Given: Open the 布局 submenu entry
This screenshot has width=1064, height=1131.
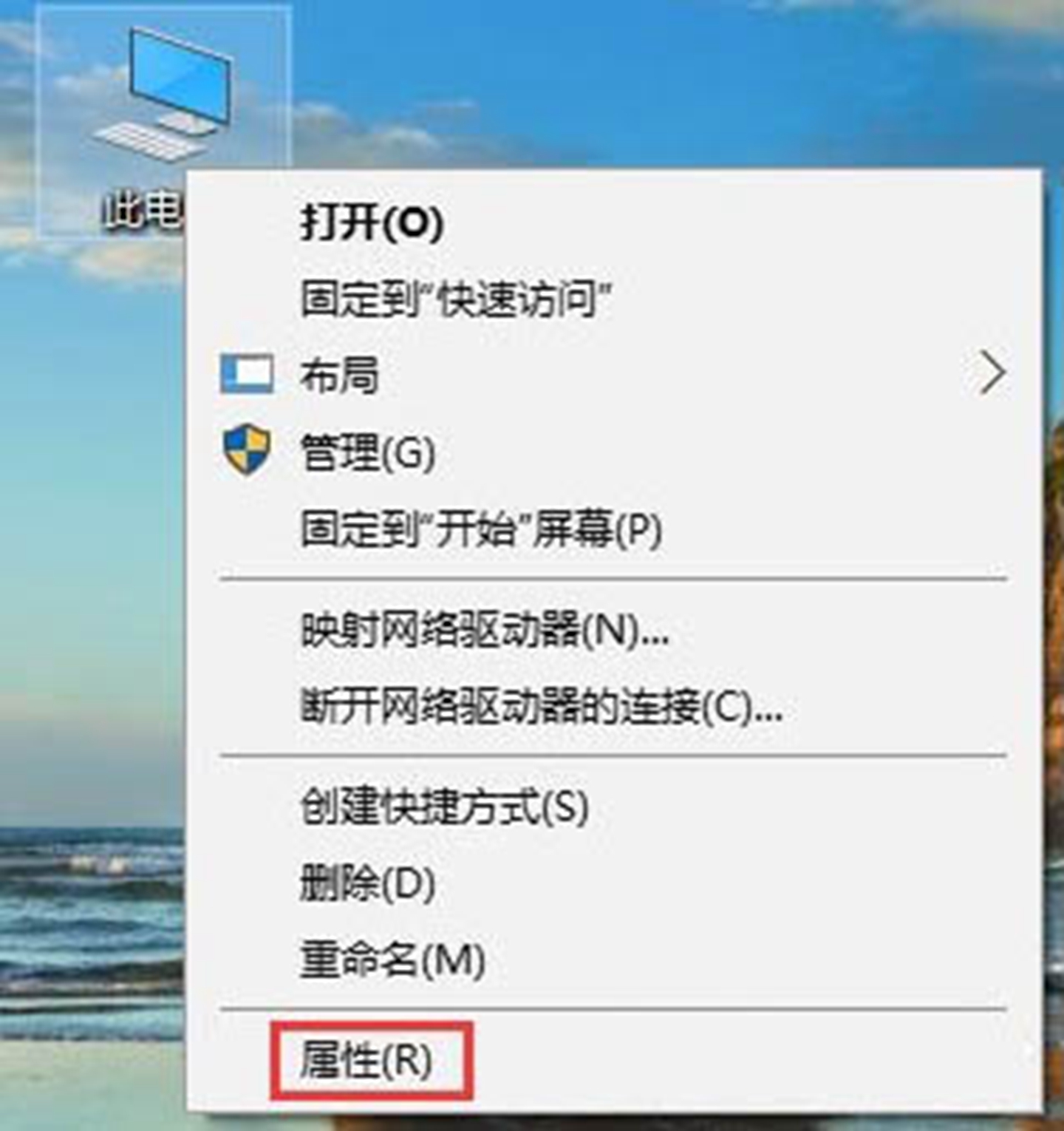Looking at the screenshot, I should click(x=613, y=374).
